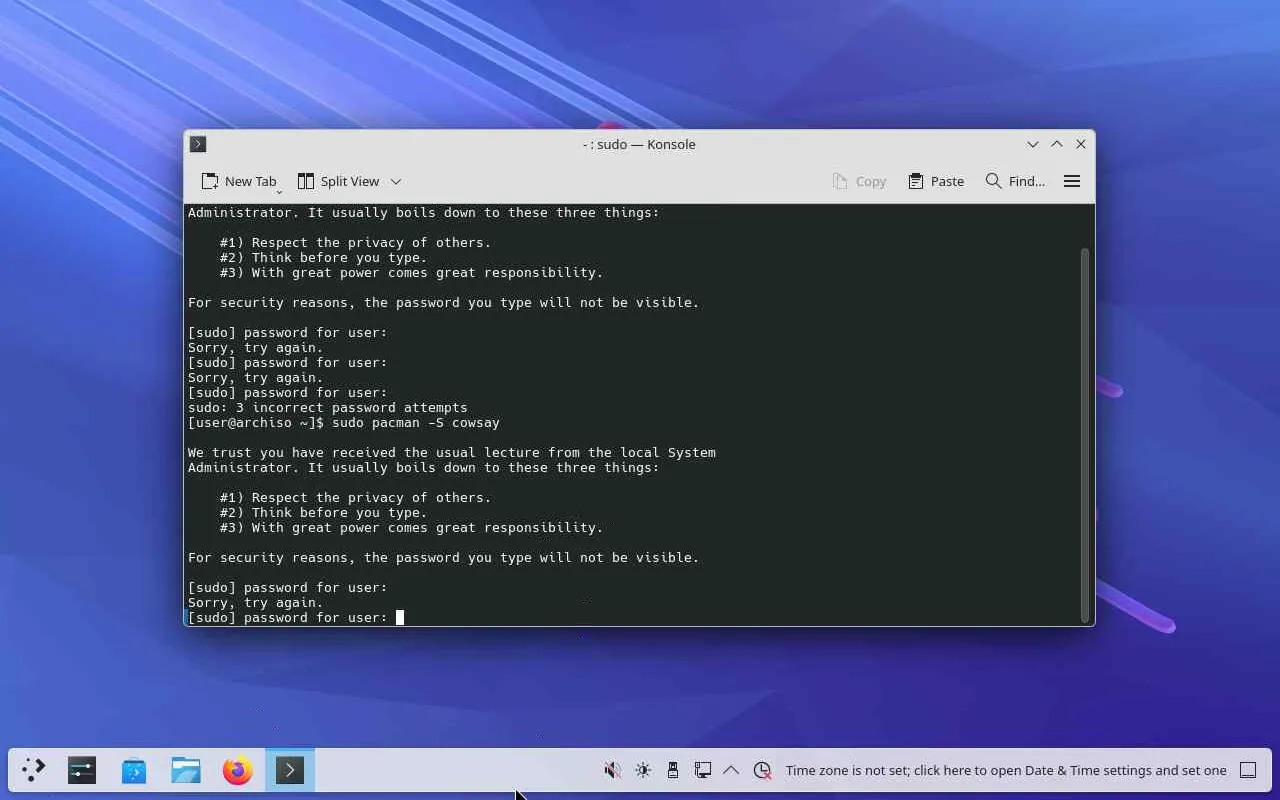Click the Split View toolbar button

[x=338, y=181]
